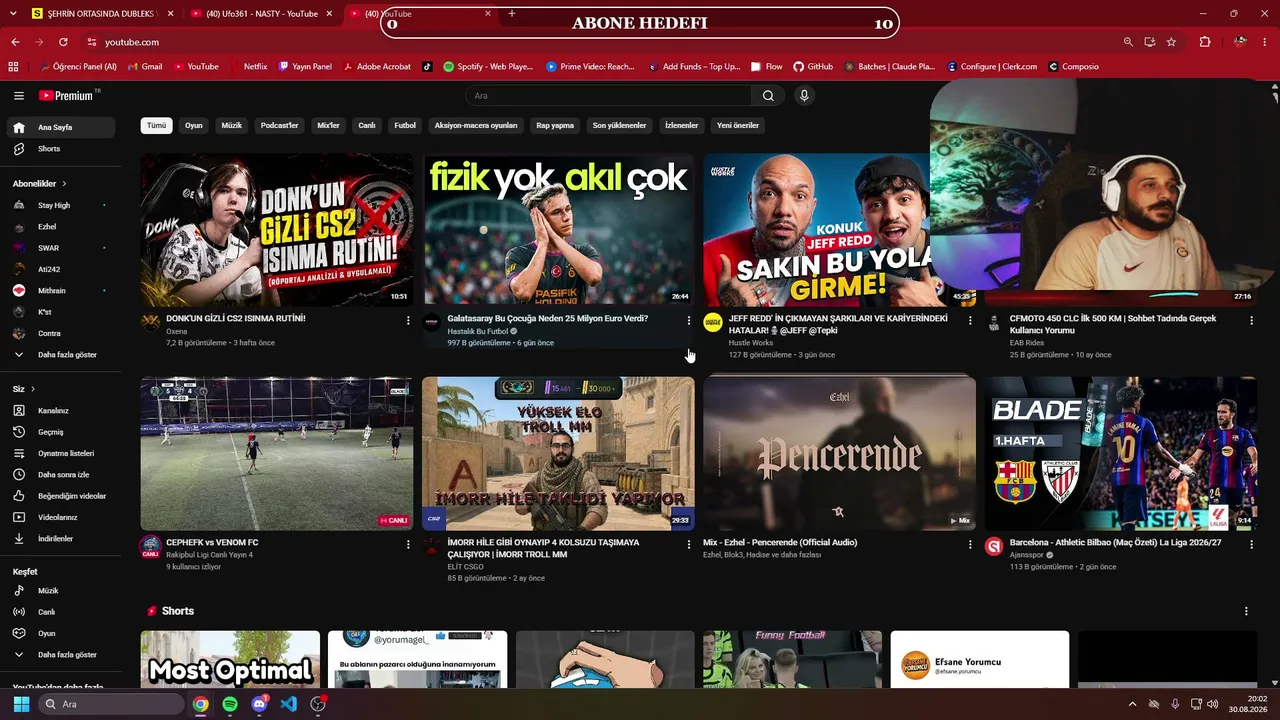This screenshot has height=720, width=1280.
Task: Go to Ana Sayfa in the sidebar
Action: [62, 128]
